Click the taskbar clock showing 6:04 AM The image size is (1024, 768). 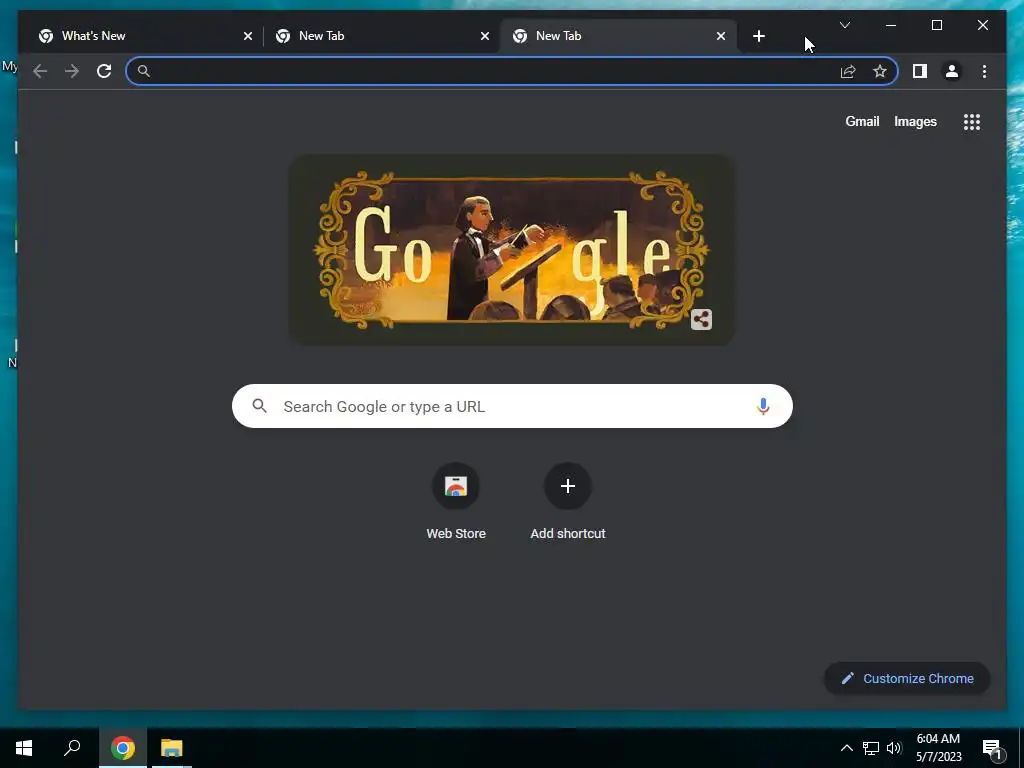point(938,748)
